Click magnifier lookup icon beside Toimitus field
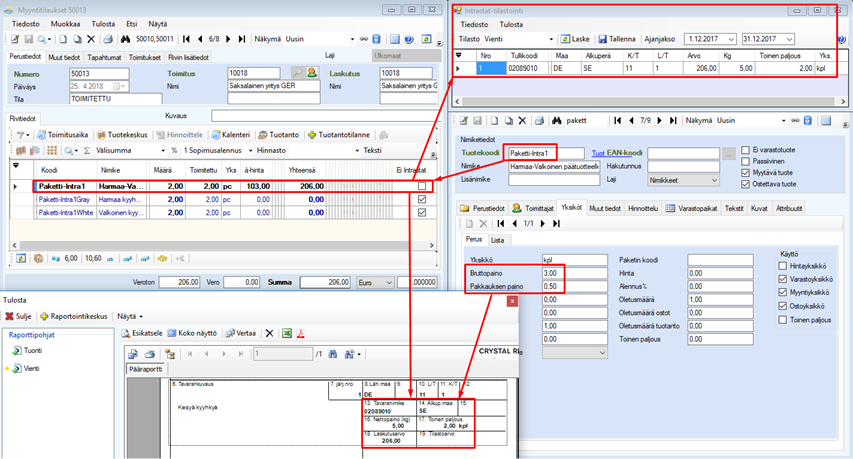The width and height of the screenshot is (853, 459). pos(298,72)
